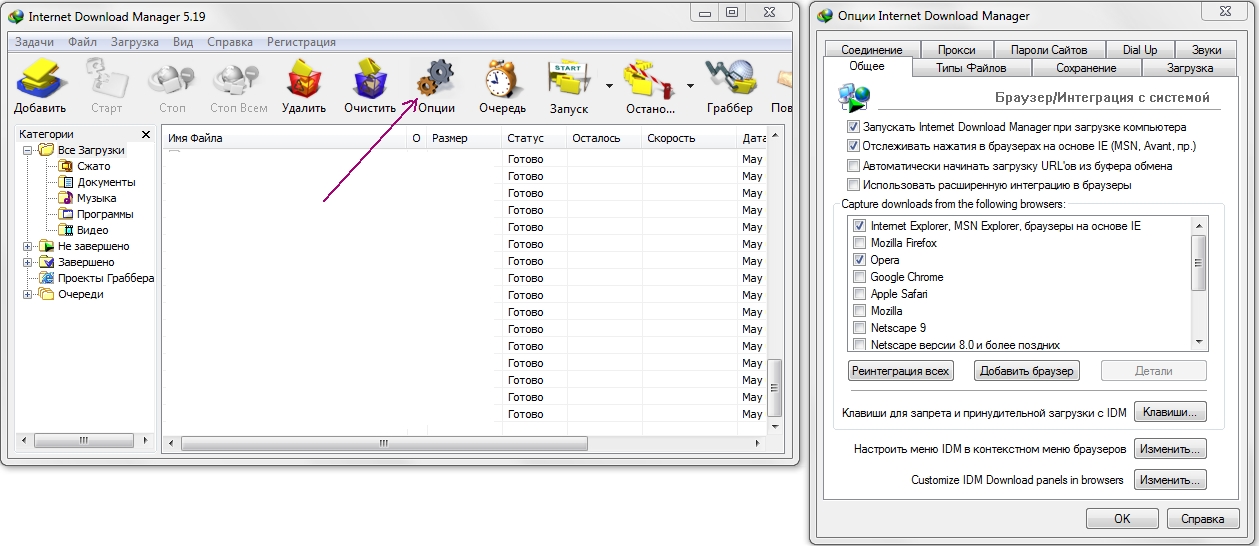1259x546 pixels.
Task: Sort by Размер column header
Action: [x=463, y=138]
